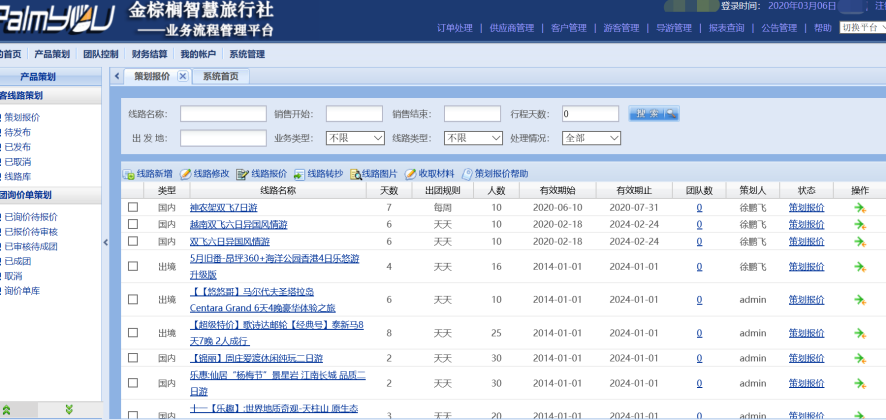
Task: Expand the 线路类型 dropdown
Action: tap(470, 138)
